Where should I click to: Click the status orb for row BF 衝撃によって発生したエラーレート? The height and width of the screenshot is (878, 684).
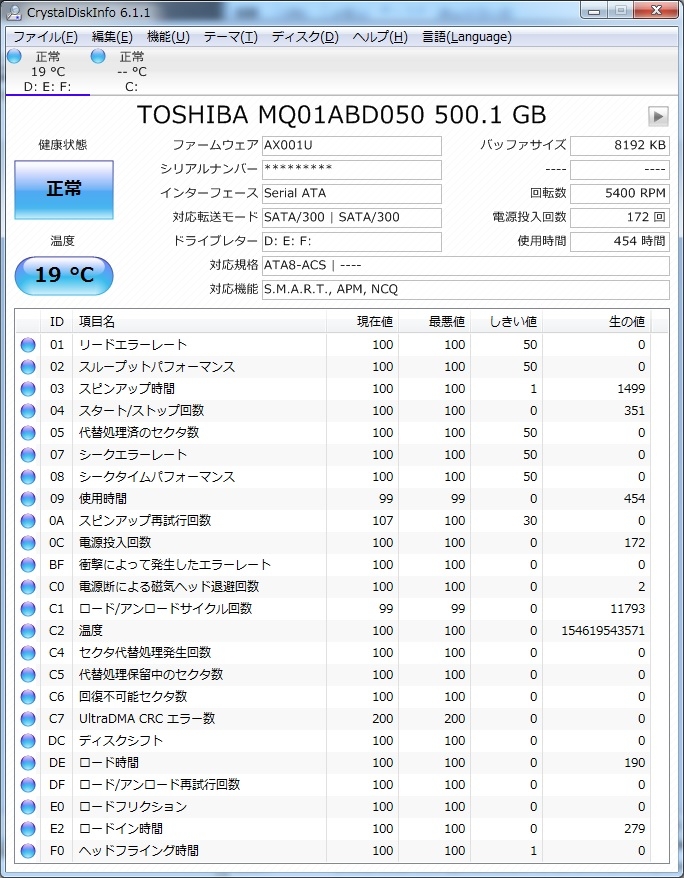click(x=28, y=565)
